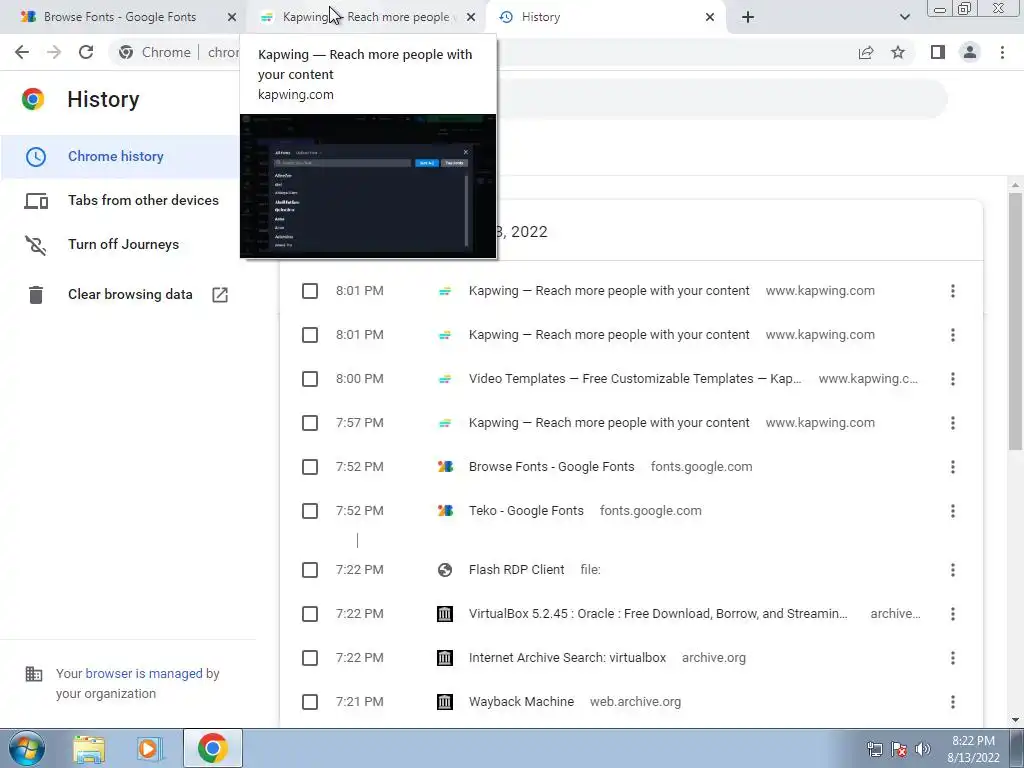The width and height of the screenshot is (1024, 768).
Task: Select Turn off Journeys
Action: pyautogui.click(x=123, y=244)
